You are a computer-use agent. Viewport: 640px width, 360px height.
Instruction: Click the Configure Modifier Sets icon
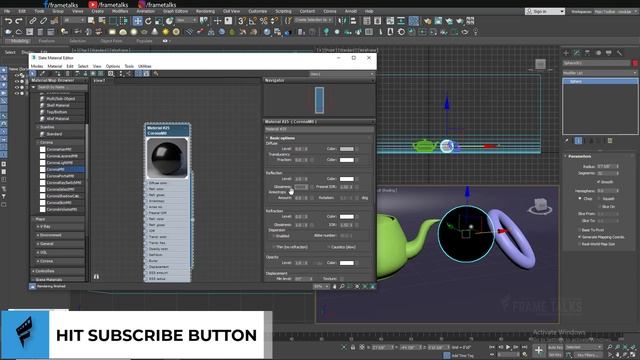click(x=610, y=140)
